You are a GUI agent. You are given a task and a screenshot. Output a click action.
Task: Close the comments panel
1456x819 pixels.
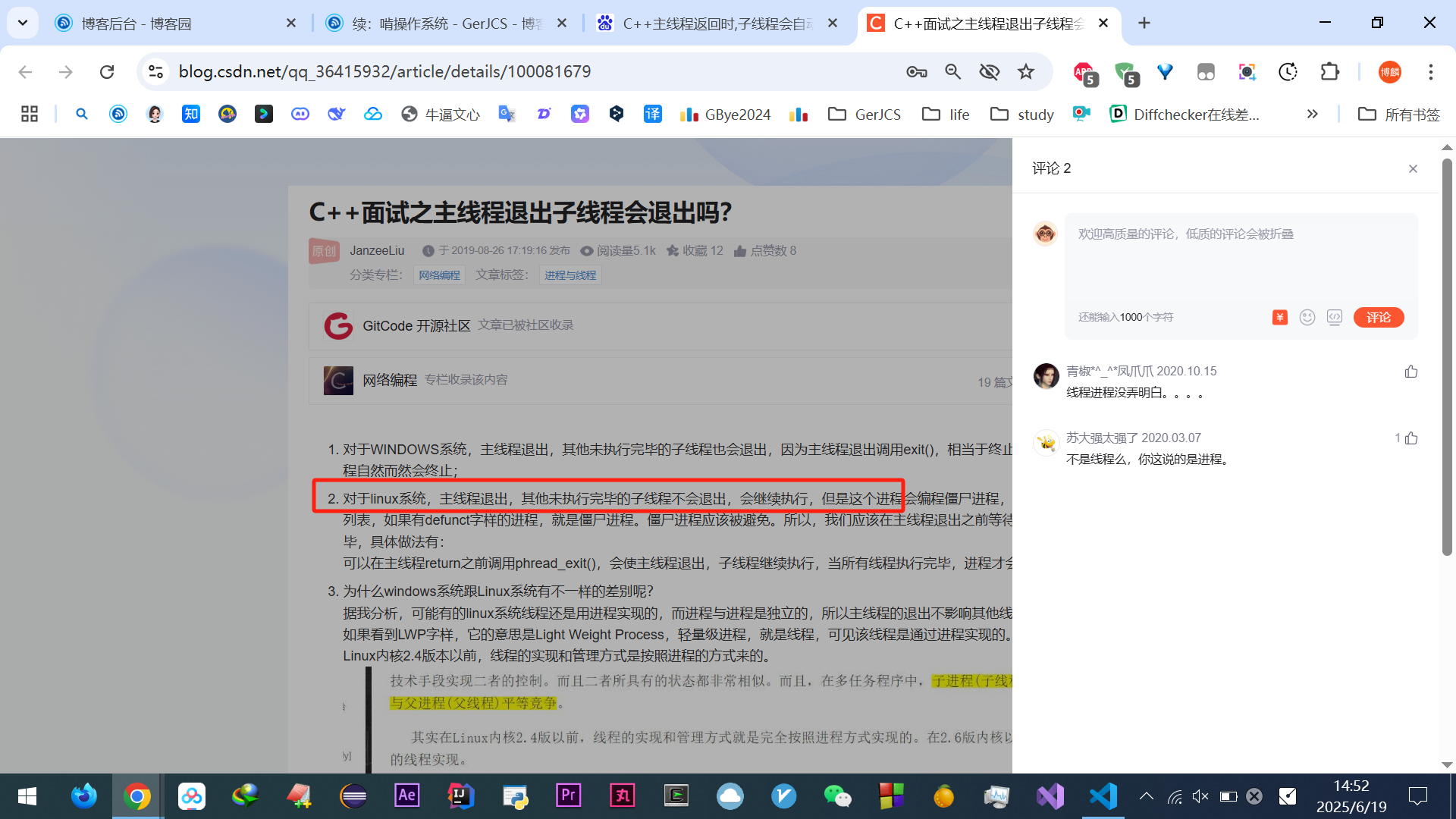[1413, 168]
